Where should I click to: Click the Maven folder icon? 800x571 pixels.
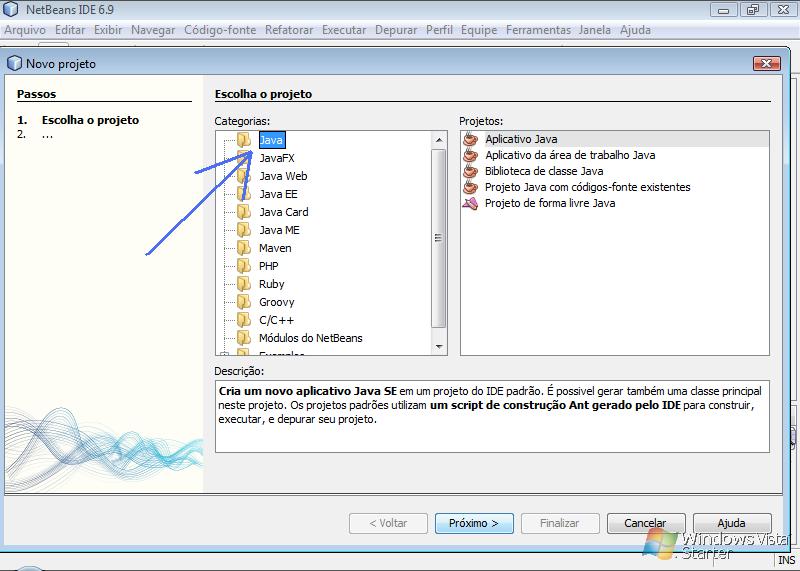(244, 247)
